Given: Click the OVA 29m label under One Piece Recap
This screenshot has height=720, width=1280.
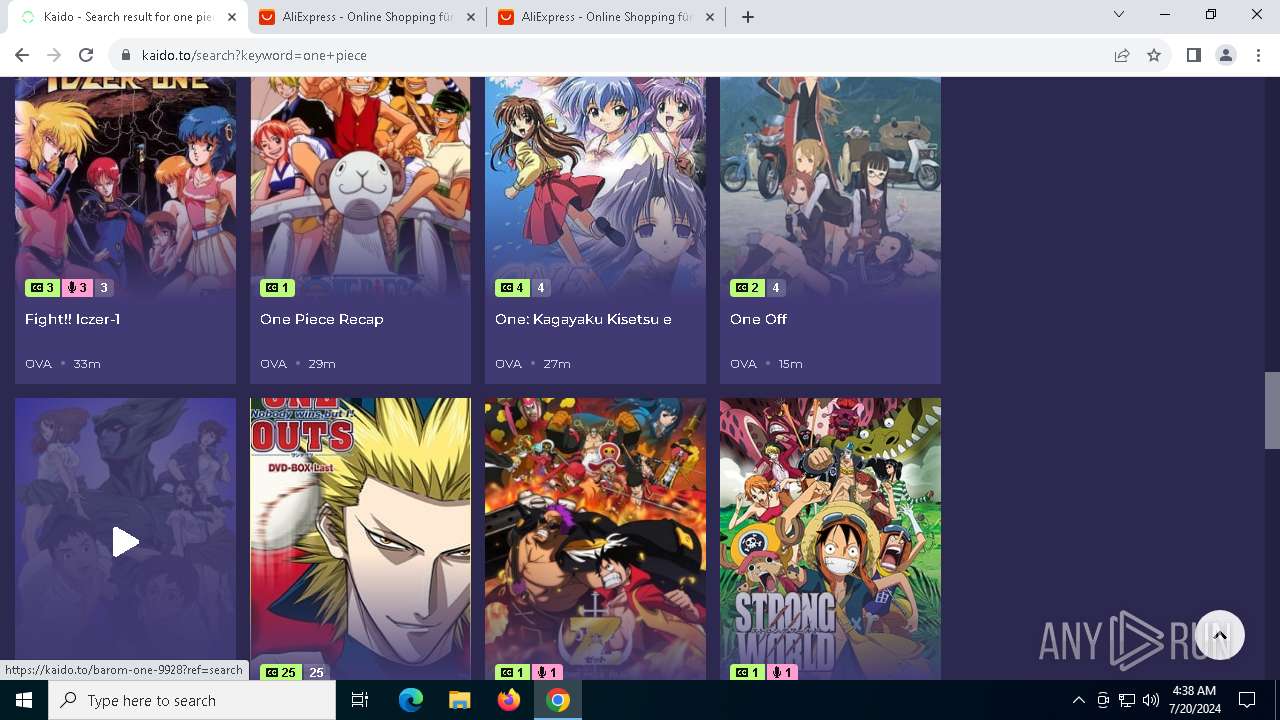Looking at the screenshot, I should (x=298, y=364).
